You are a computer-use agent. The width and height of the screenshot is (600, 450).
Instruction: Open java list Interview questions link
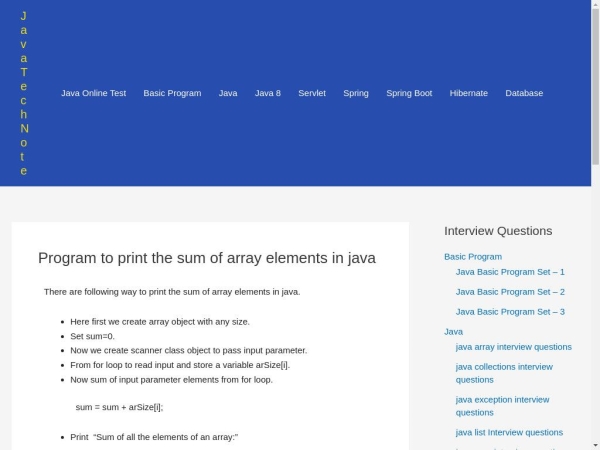509,433
